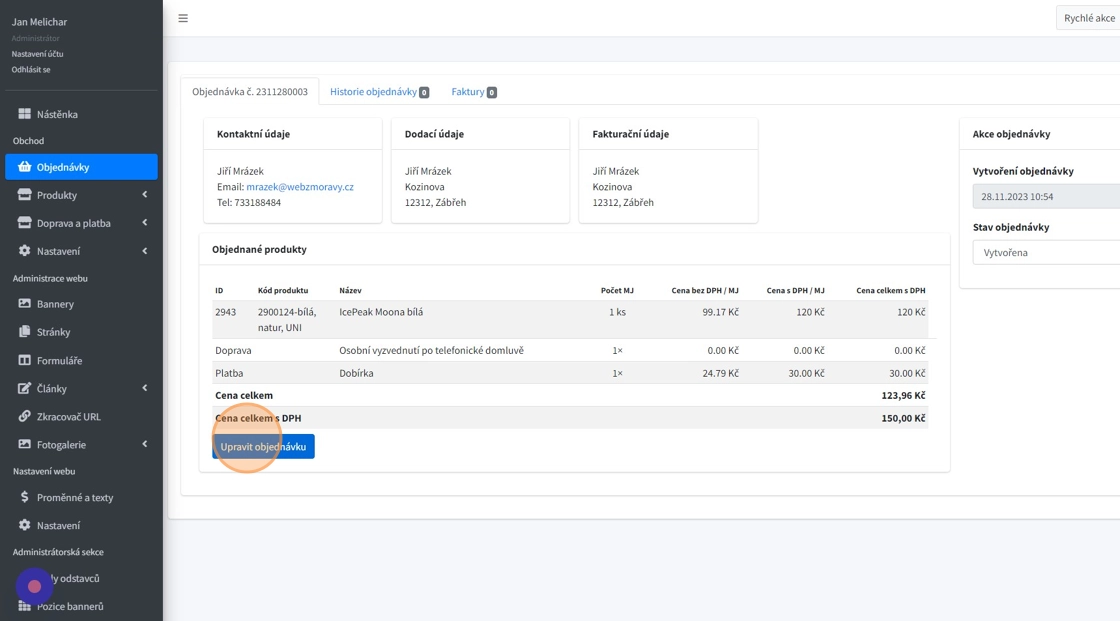
Task: Open Zkracovač URL link icon
Action: (x=25, y=416)
